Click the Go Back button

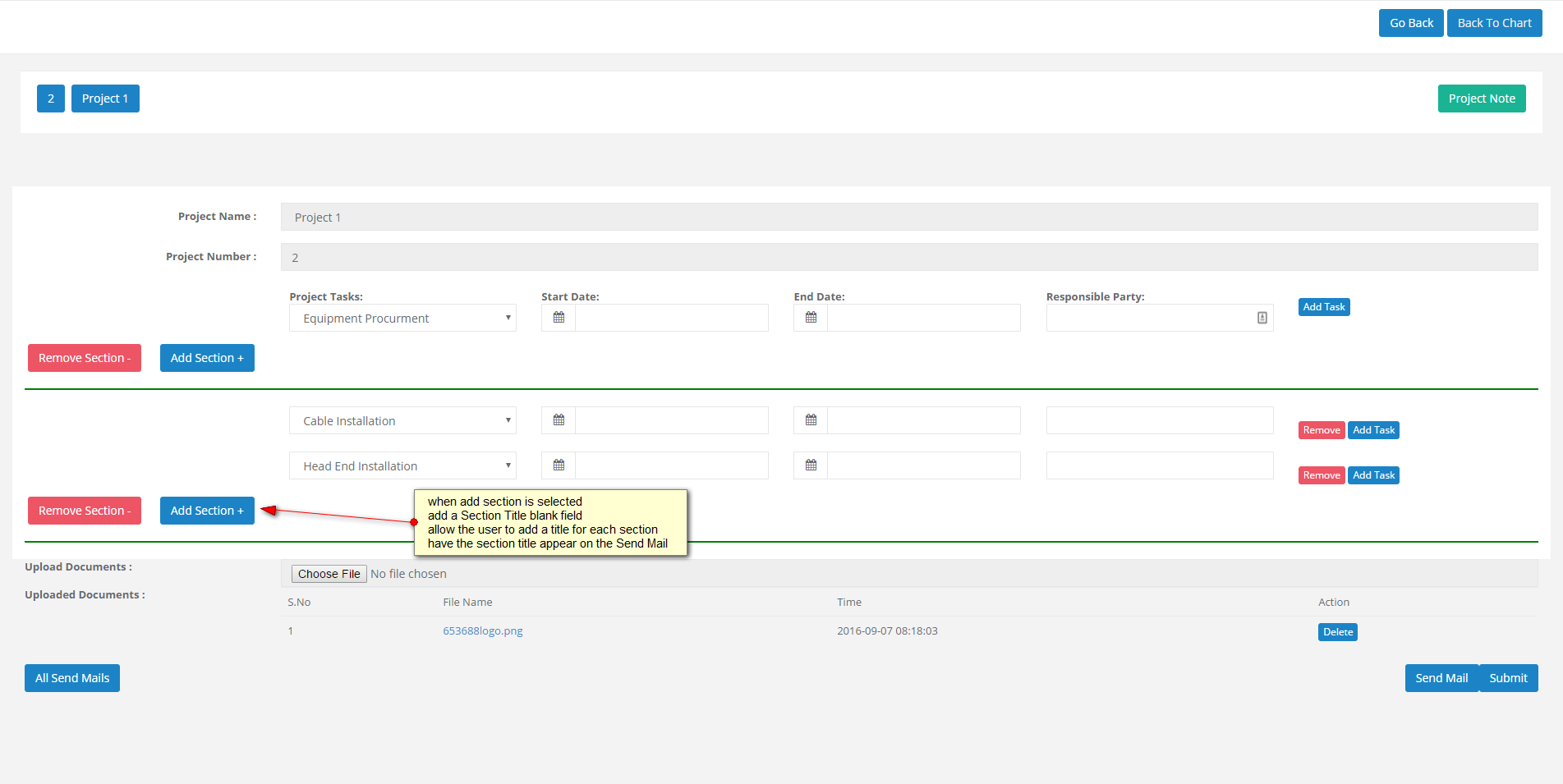(x=1411, y=23)
